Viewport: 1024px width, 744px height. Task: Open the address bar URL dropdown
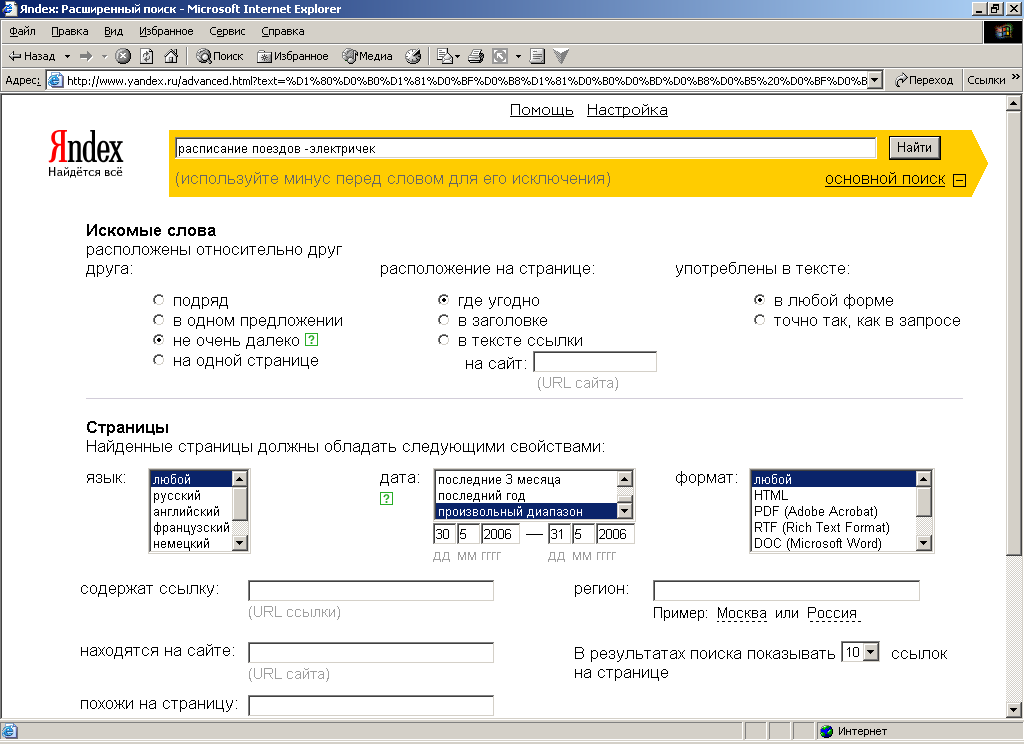coord(876,80)
